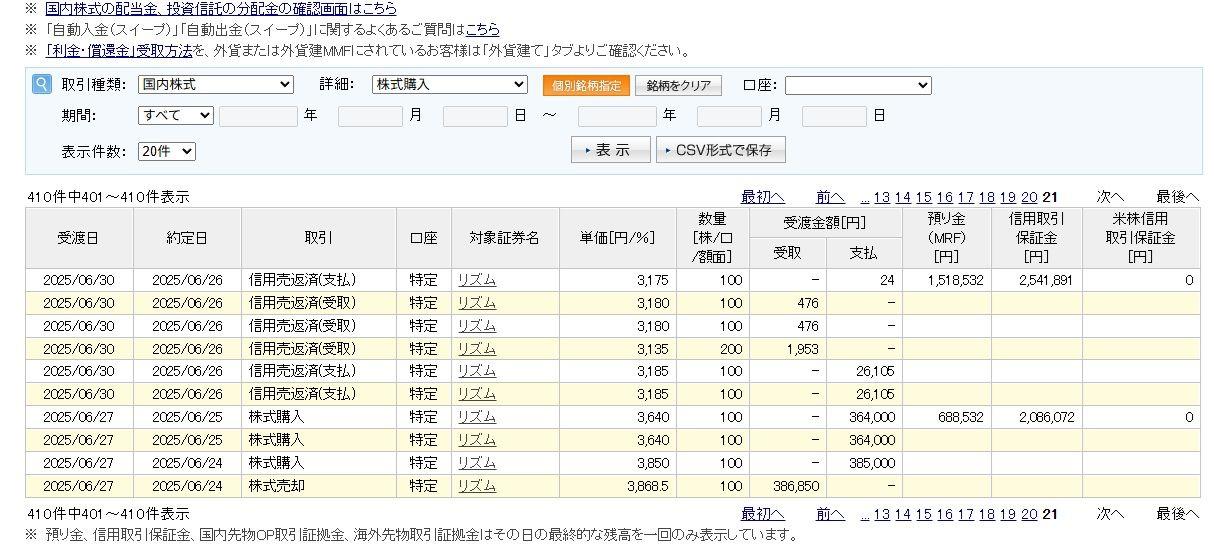Screen dimensions: 1214x558
Task: Open リズム link in first table row
Action: click(x=476, y=281)
